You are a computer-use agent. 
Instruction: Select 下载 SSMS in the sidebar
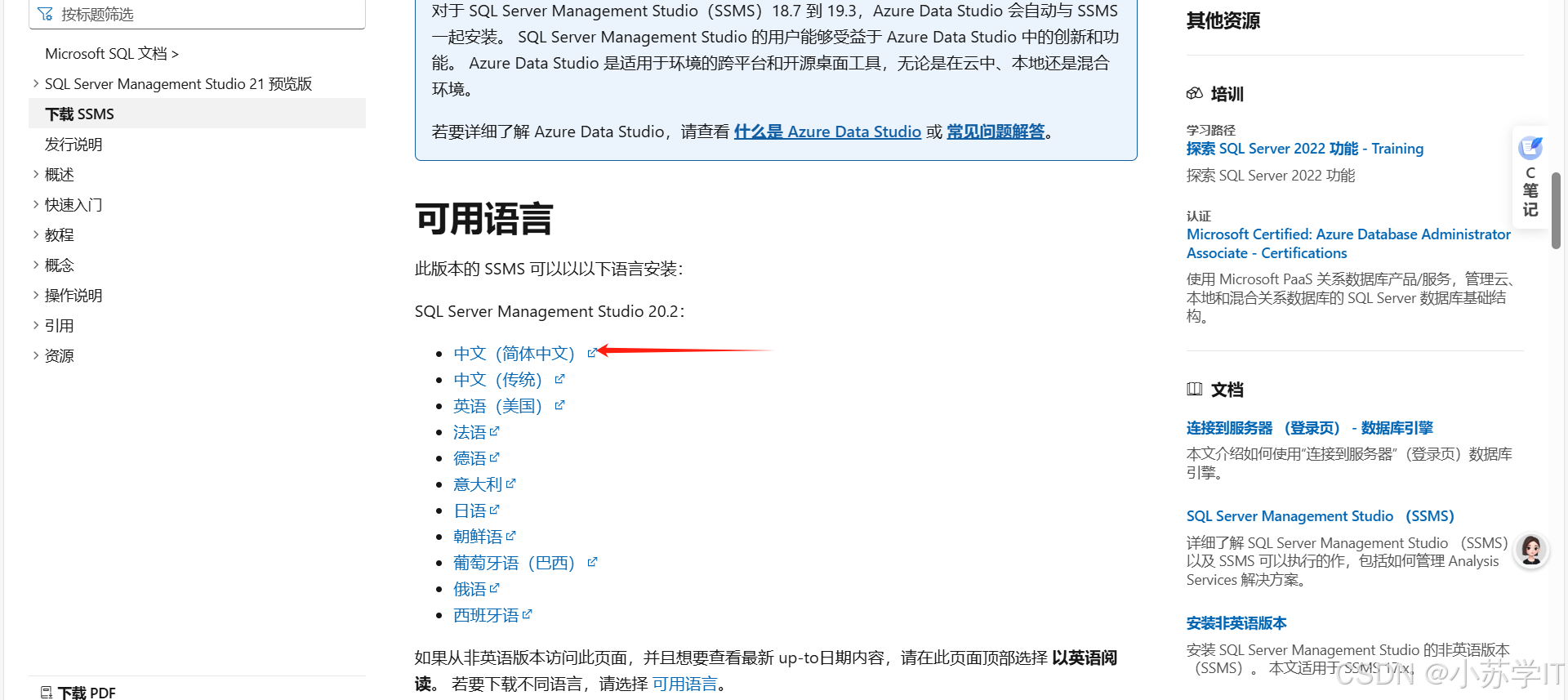[197, 114]
